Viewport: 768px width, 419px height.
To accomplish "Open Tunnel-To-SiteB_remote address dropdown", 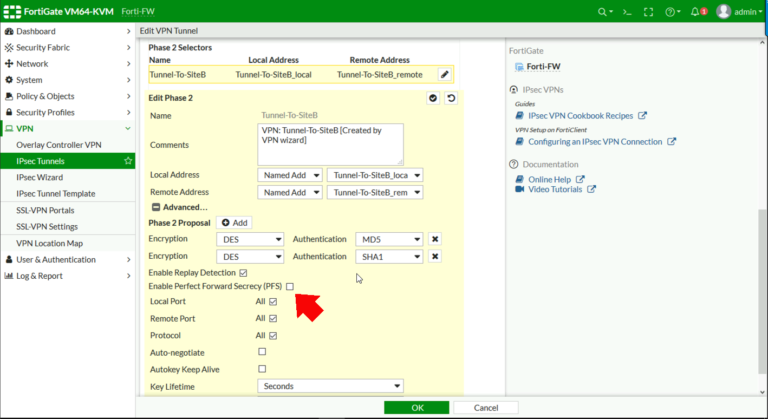I will (x=375, y=193).
